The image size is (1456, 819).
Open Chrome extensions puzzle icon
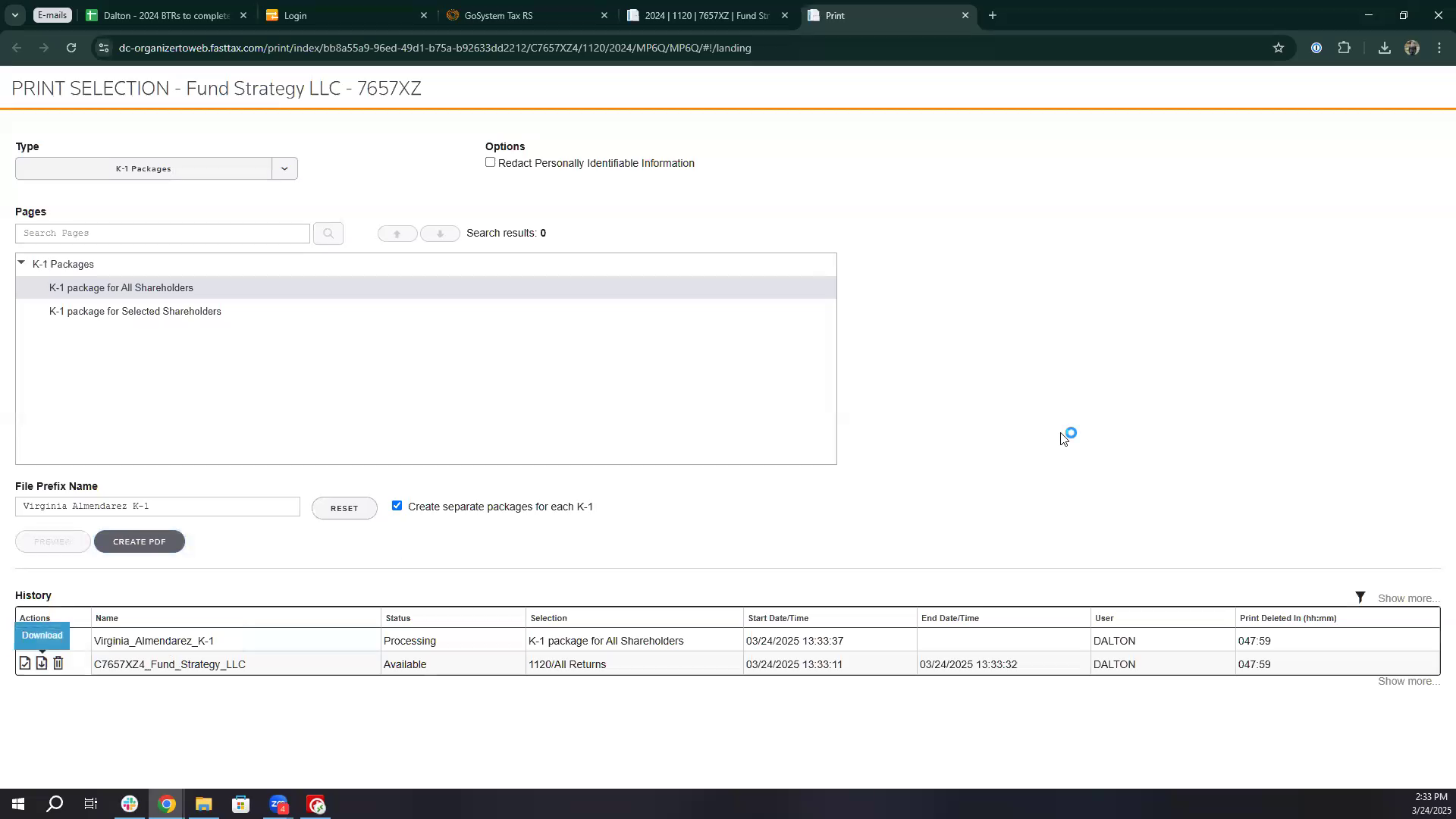(1344, 48)
